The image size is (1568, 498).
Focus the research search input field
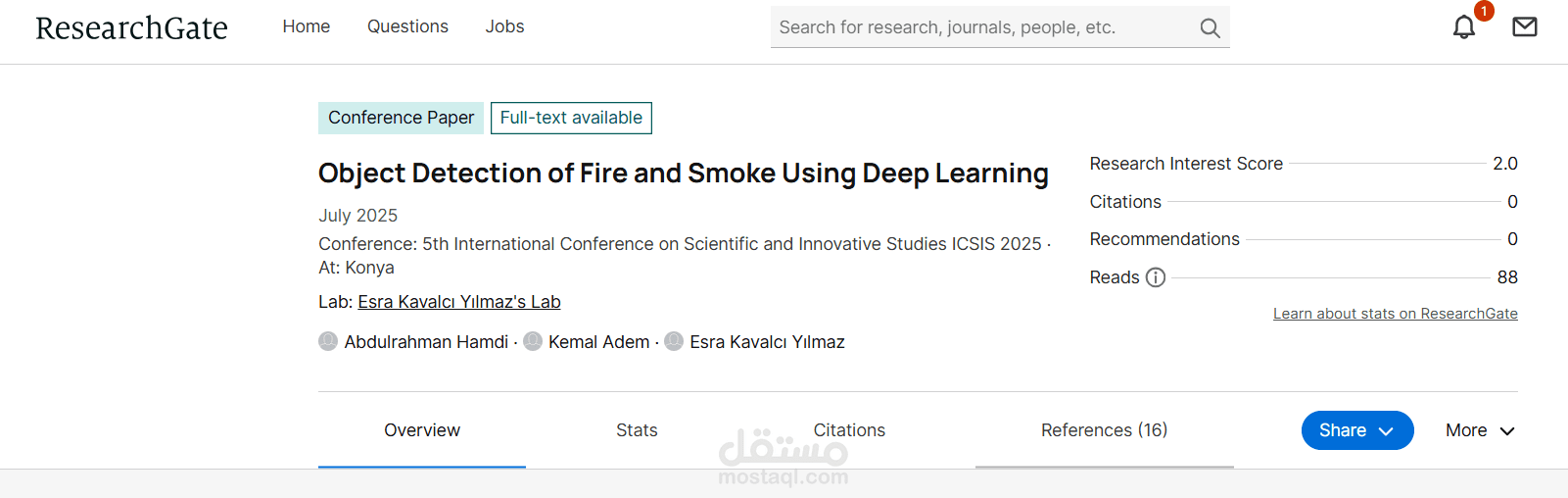[x=979, y=27]
